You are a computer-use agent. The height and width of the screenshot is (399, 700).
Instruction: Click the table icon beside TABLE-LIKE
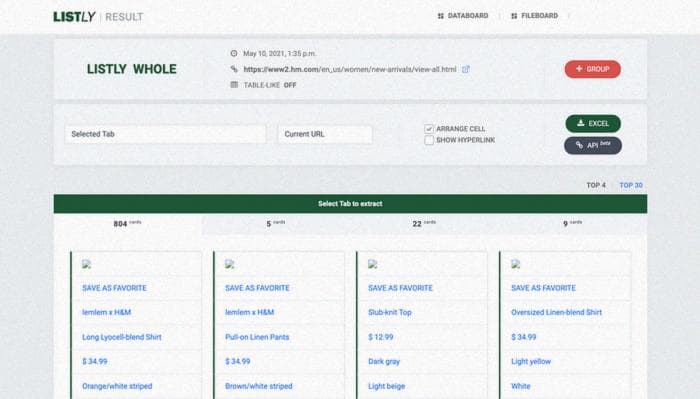pyautogui.click(x=234, y=85)
